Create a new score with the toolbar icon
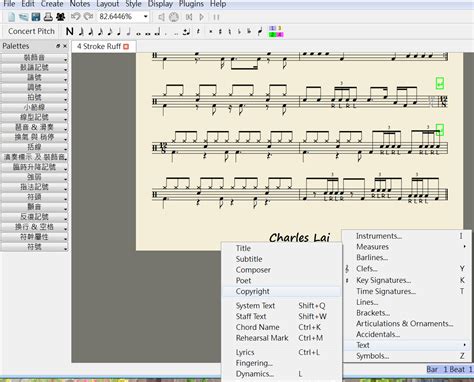Viewport: 474px width, 382px height. [12, 17]
